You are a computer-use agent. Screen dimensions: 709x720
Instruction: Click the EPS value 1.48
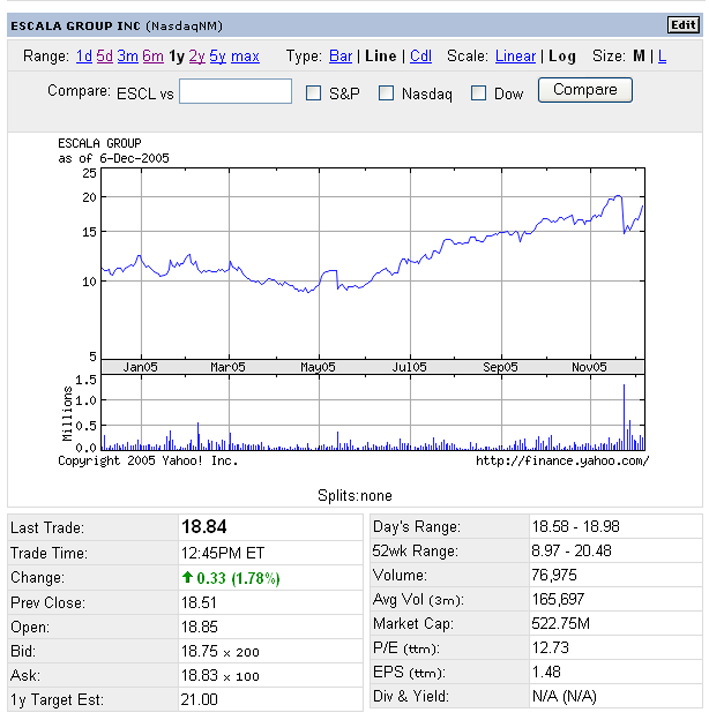pos(546,672)
